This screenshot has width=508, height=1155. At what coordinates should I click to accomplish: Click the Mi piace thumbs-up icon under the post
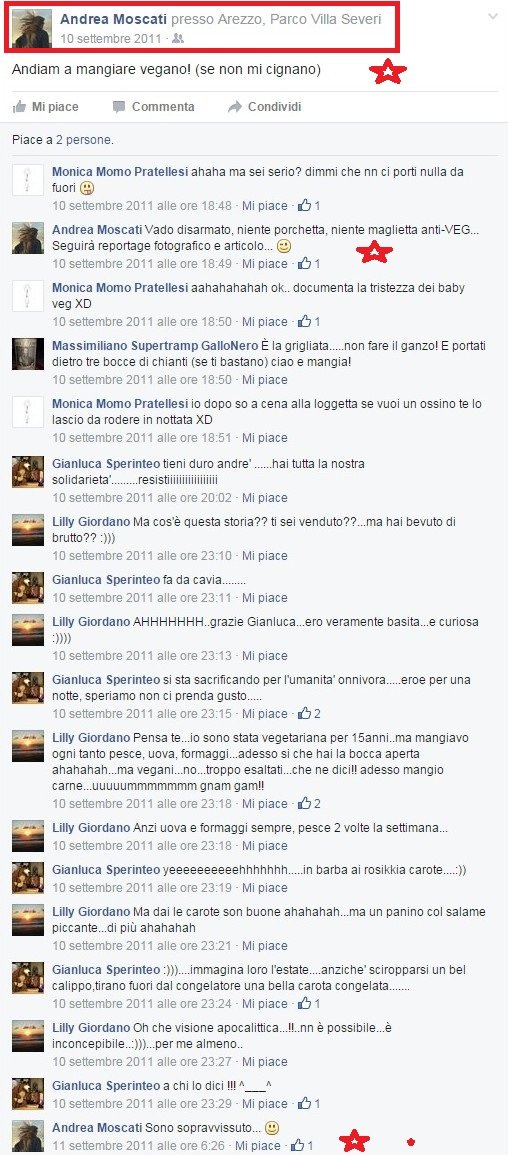point(19,107)
